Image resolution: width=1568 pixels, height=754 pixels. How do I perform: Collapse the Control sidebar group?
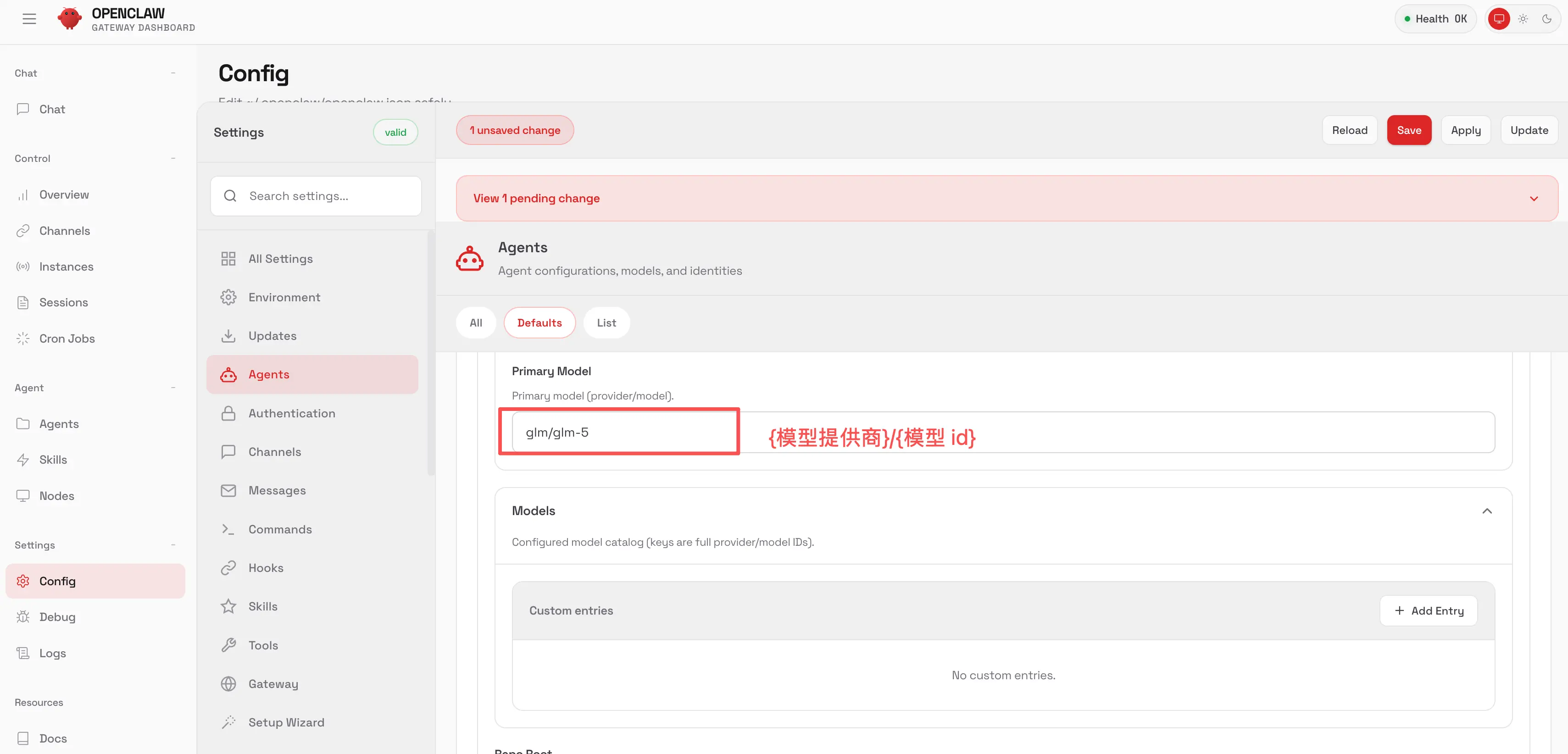(173, 158)
